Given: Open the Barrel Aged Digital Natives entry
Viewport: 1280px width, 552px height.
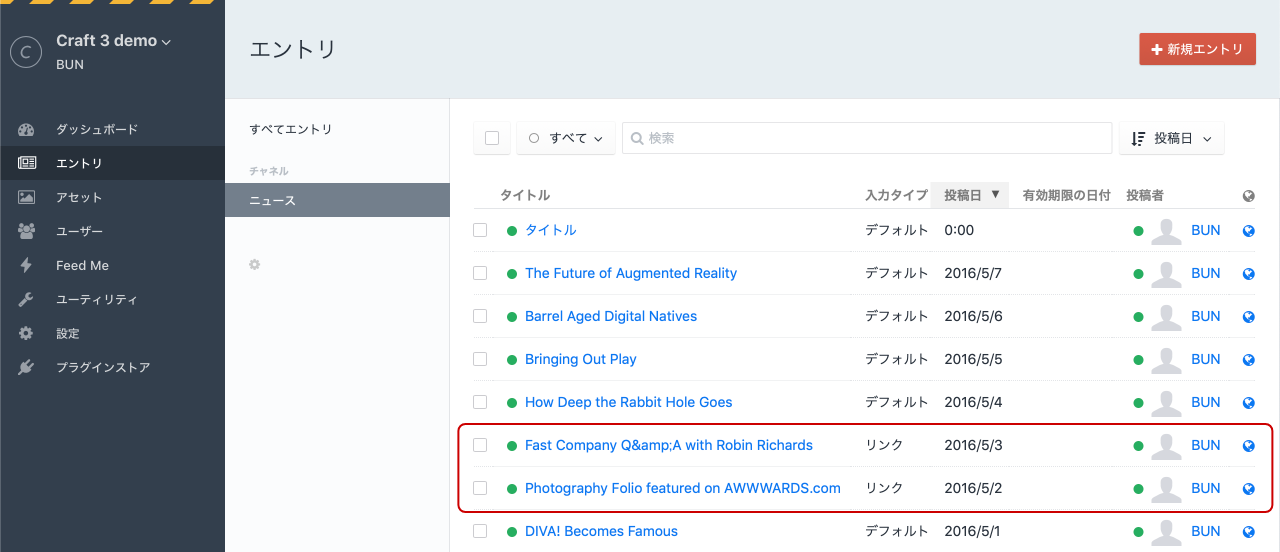Looking at the screenshot, I should click(x=610, y=316).
